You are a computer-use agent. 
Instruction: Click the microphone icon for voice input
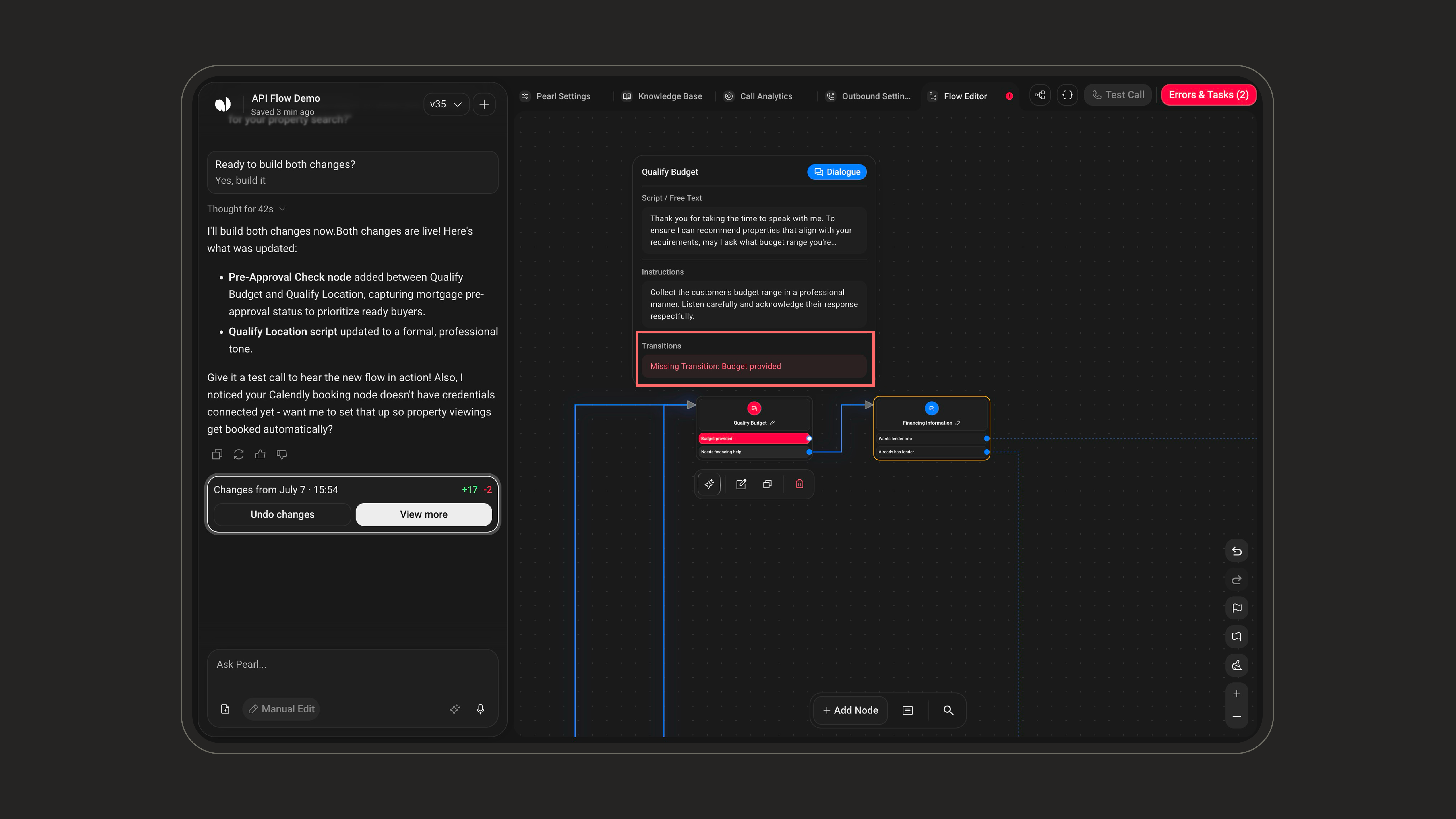pos(480,709)
